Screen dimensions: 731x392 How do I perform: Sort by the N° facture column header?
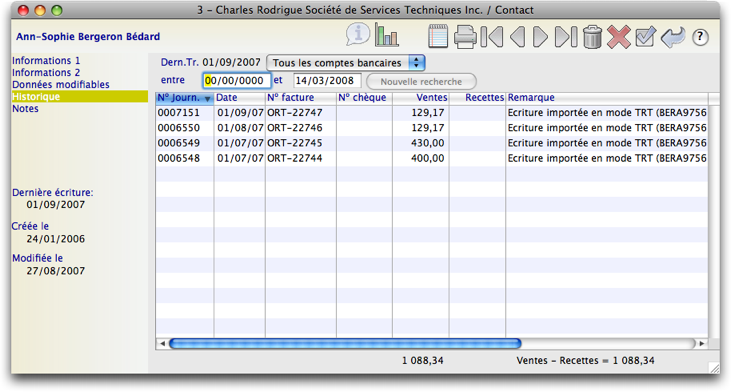[x=301, y=98]
